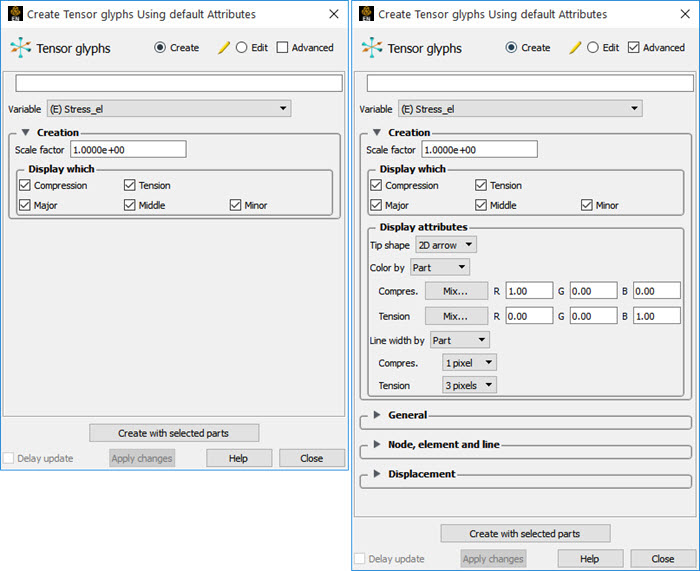Expand General section
The width and height of the screenshot is (700, 571).
377,415
